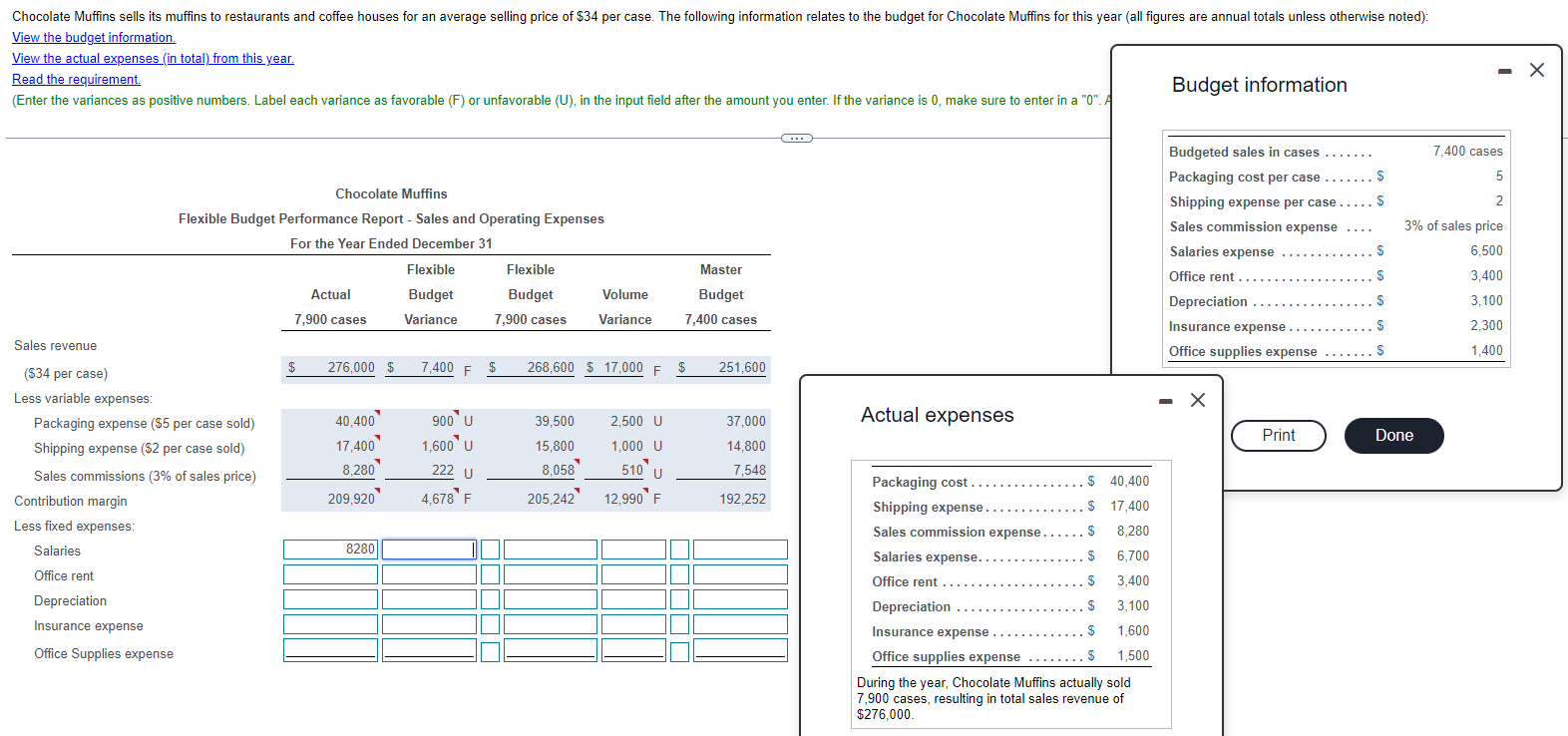Open the 'Read the requirement' link
1568x736 pixels.
(76, 80)
